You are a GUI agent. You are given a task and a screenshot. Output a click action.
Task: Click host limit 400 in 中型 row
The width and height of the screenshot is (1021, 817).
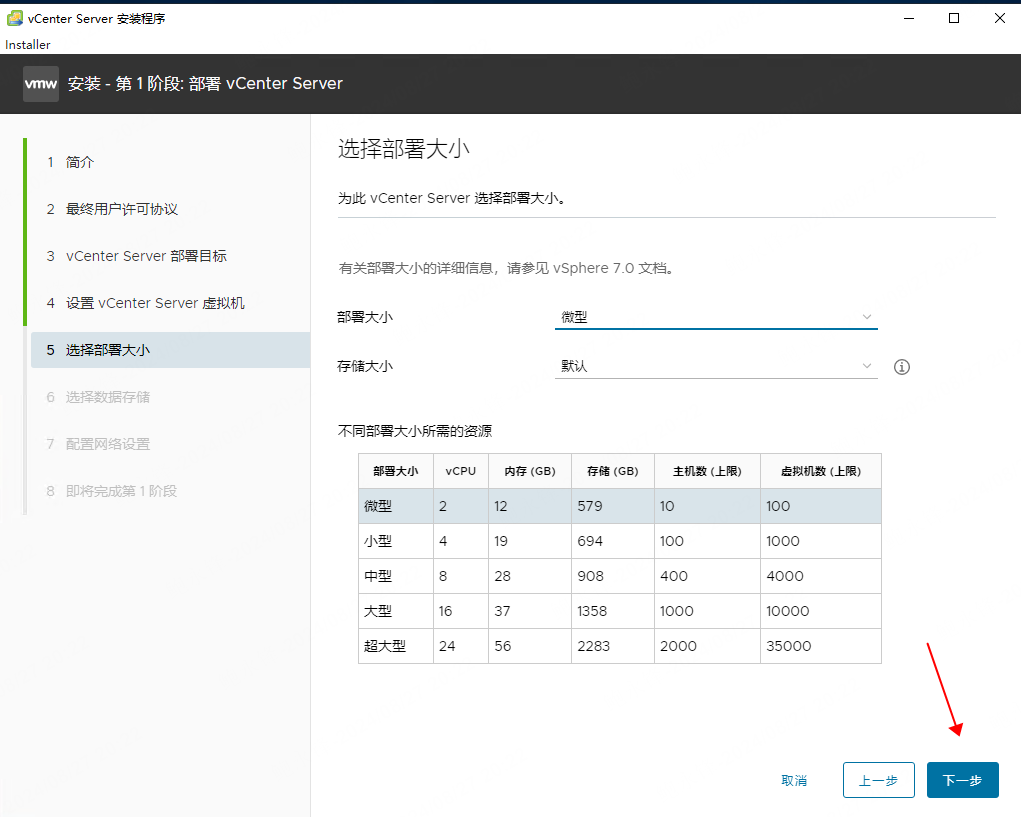(674, 576)
